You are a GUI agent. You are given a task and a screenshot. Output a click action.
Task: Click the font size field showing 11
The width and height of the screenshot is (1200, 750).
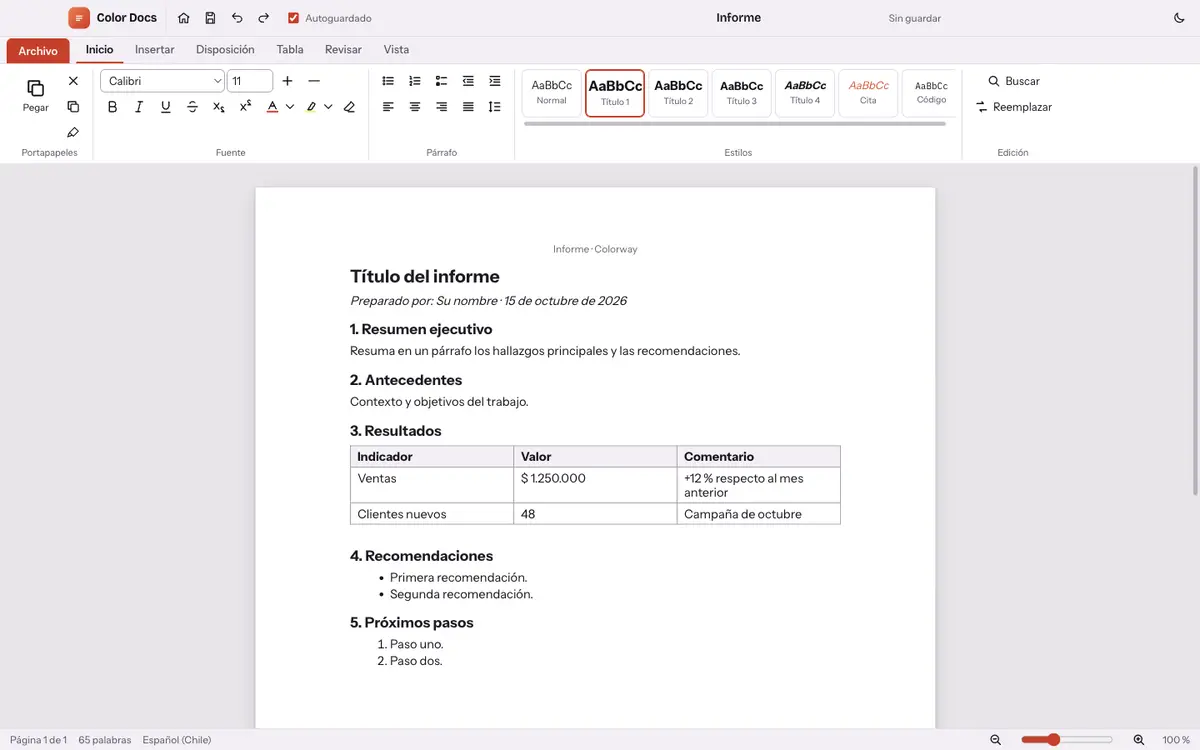pyautogui.click(x=250, y=81)
